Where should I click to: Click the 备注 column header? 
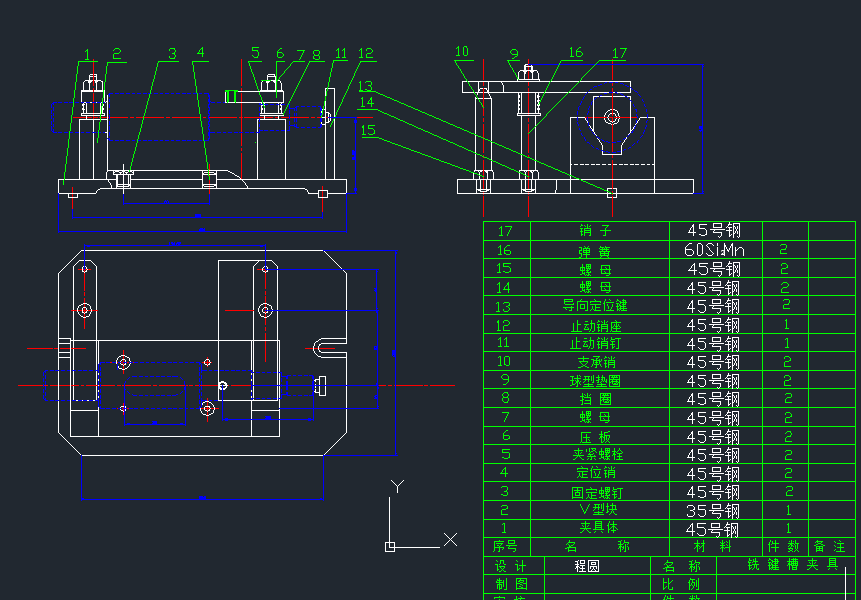coord(829,547)
